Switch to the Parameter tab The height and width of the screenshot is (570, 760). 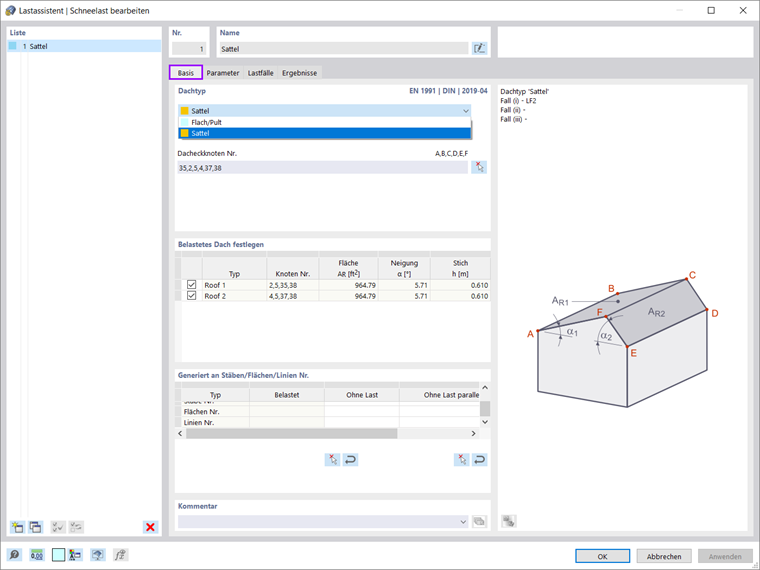223,73
